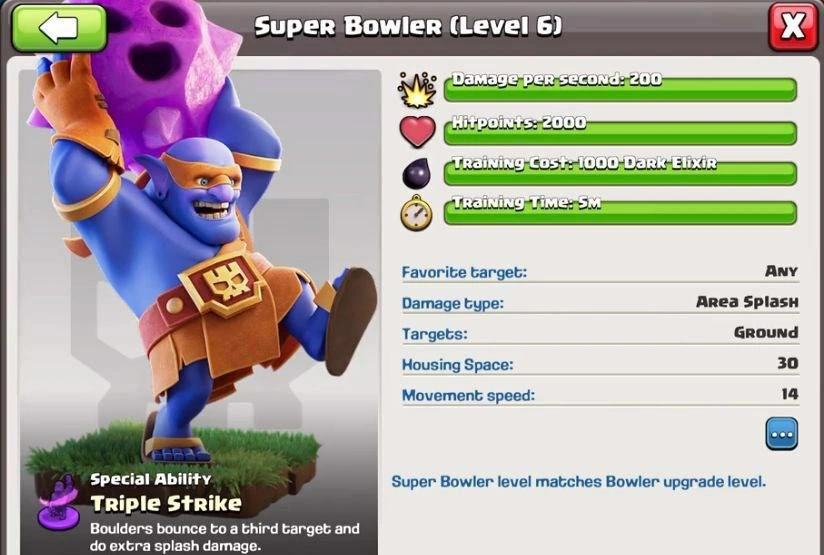
Task: Open the blue three-dots more info button
Action: click(x=781, y=434)
